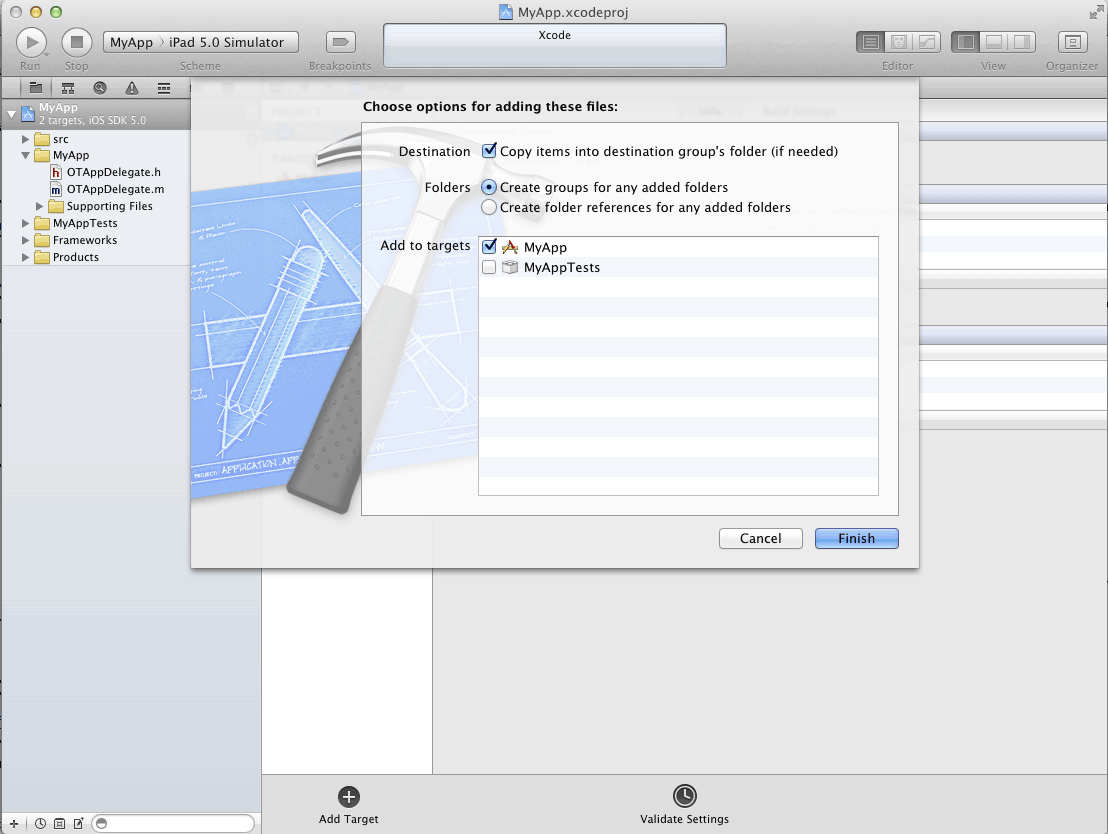Click the Finish button

tap(856, 538)
